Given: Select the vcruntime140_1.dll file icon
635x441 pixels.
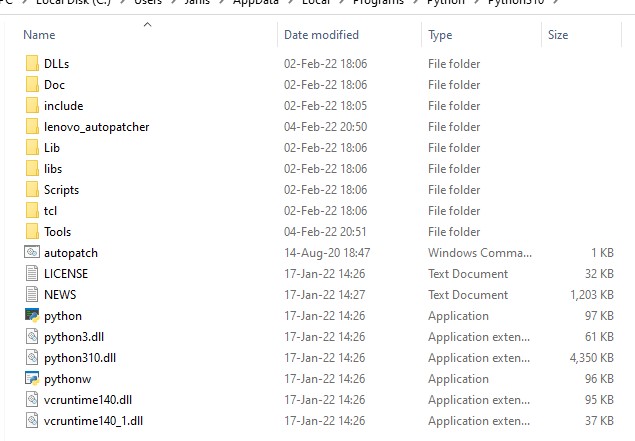Looking at the screenshot, I should [31, 421].
